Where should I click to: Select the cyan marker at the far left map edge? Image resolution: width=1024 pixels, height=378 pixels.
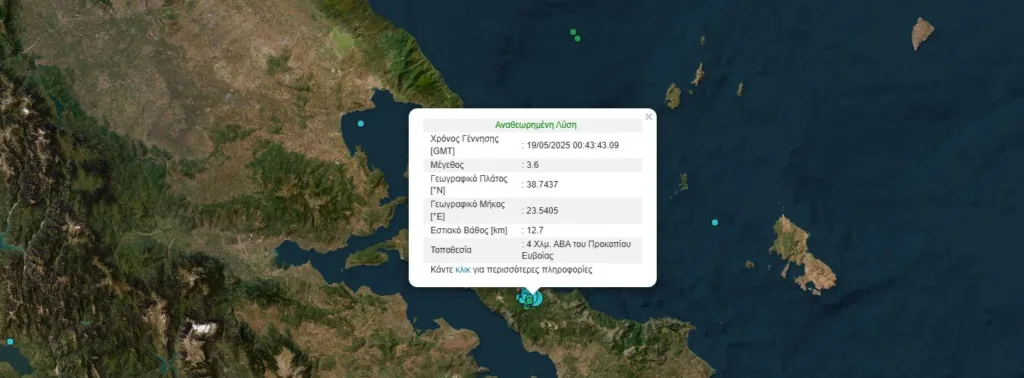(x=10, y=341)
